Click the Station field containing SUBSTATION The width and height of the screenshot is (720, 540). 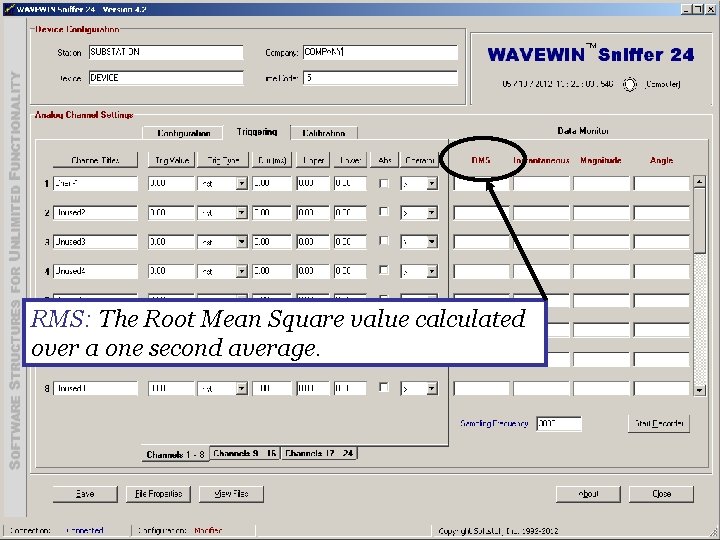(x=166, y=52)
